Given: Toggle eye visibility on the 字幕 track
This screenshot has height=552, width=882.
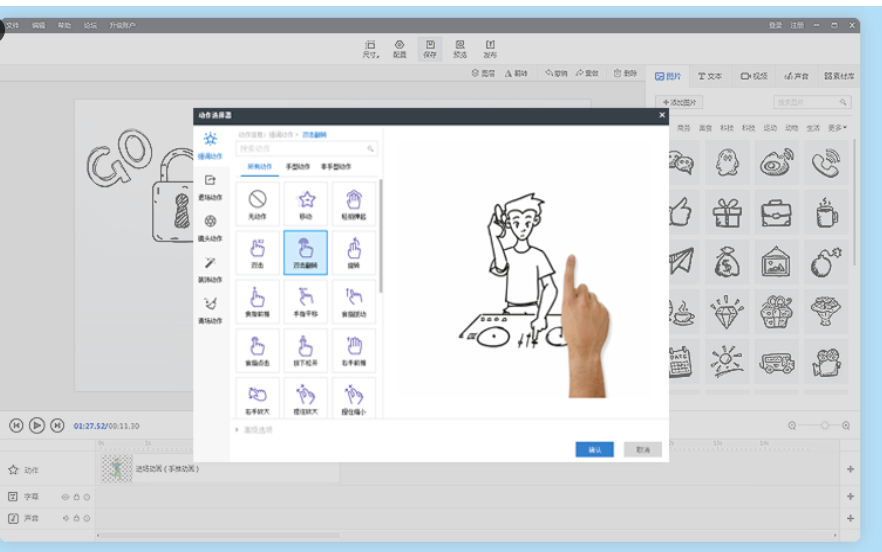Looking at the screenshot, I should coord(66,496).
